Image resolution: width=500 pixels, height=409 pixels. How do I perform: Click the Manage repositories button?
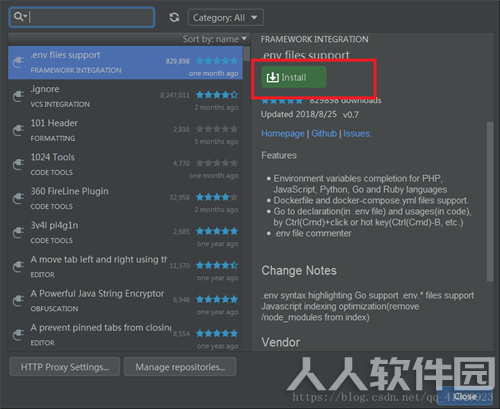tap(180, 367)
